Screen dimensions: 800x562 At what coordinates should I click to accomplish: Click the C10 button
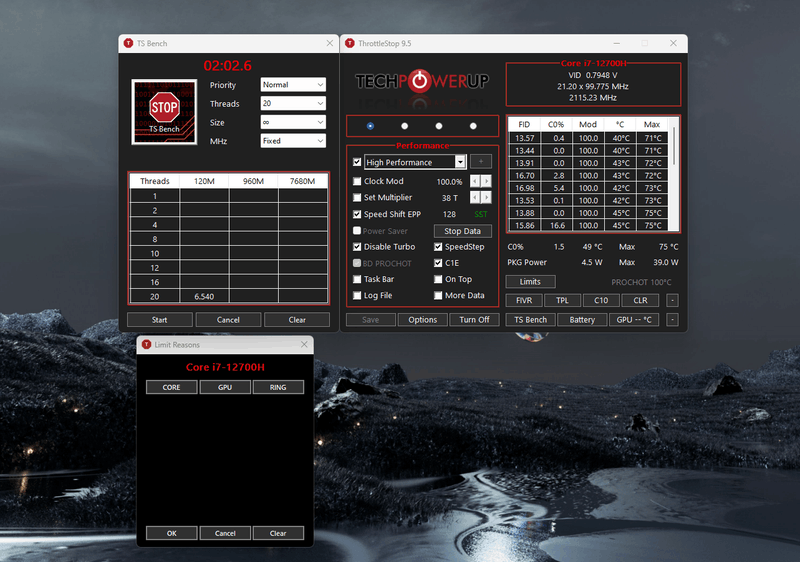pos(601,300)
